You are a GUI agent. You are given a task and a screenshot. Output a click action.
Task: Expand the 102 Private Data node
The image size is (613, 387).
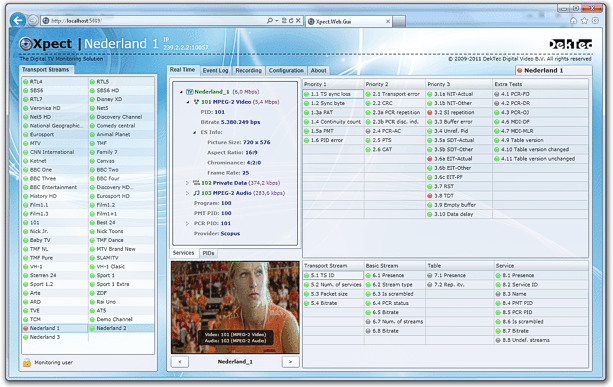(x=187, y=183)
